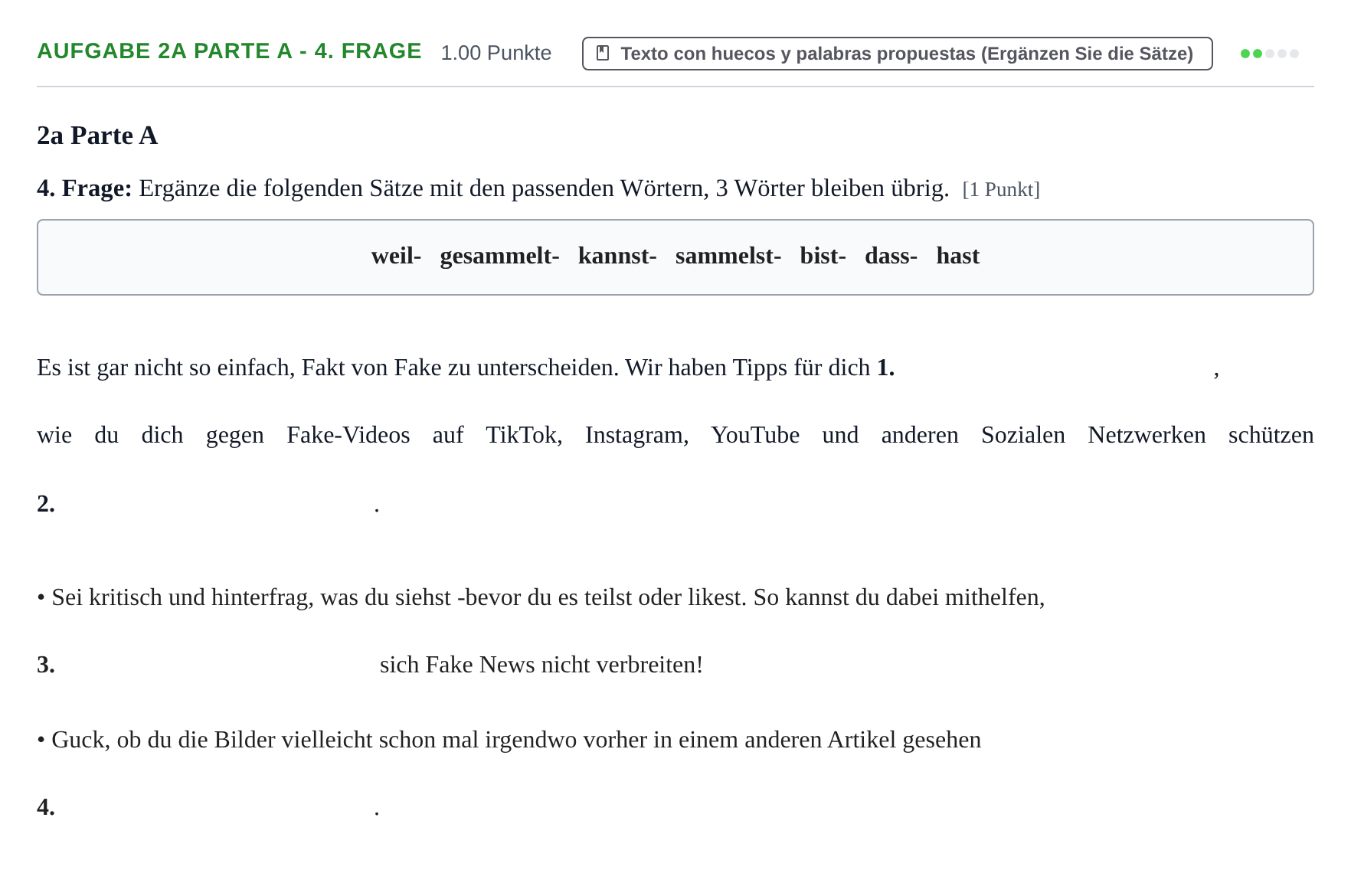
Task: Click blank field number 2 after 'schützen'
Action: [214, 504]
